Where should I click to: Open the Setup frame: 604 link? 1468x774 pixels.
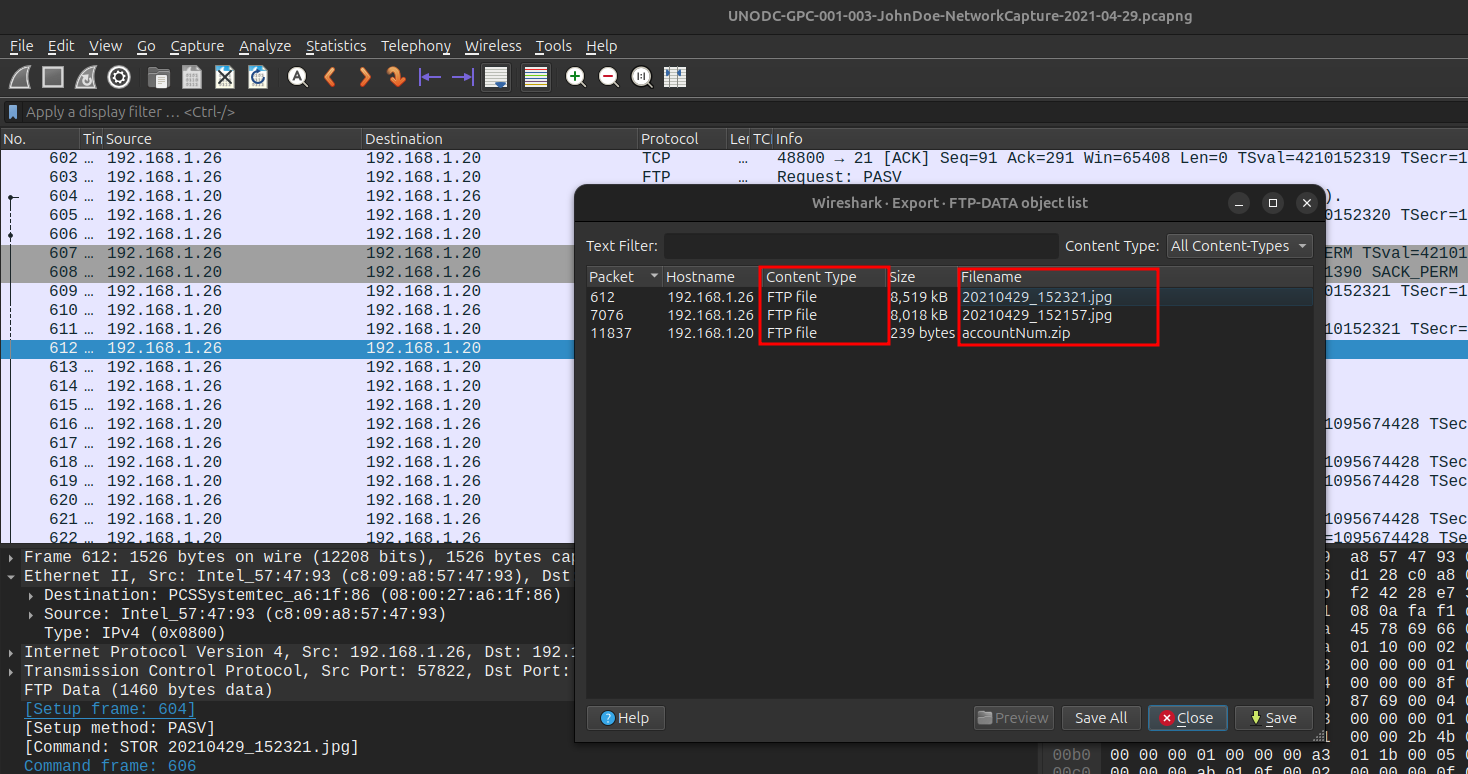point(110,709)
